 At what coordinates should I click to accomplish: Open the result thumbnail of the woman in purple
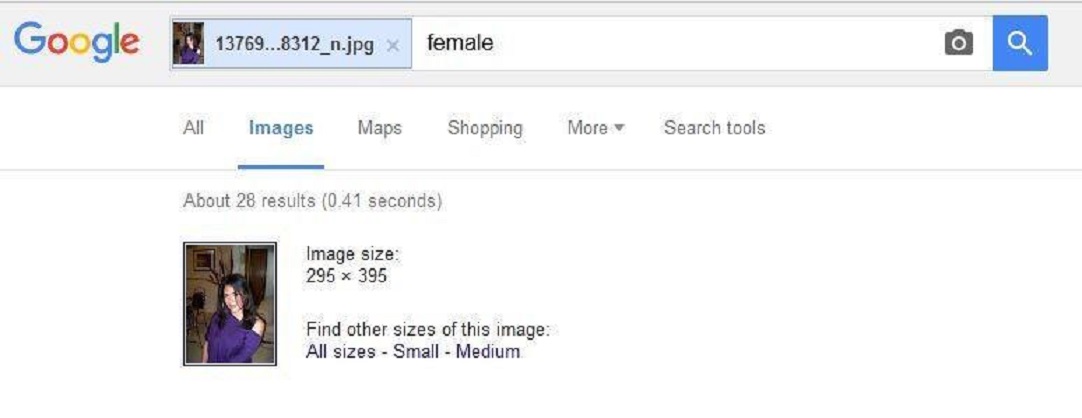[x=230, y=303]
